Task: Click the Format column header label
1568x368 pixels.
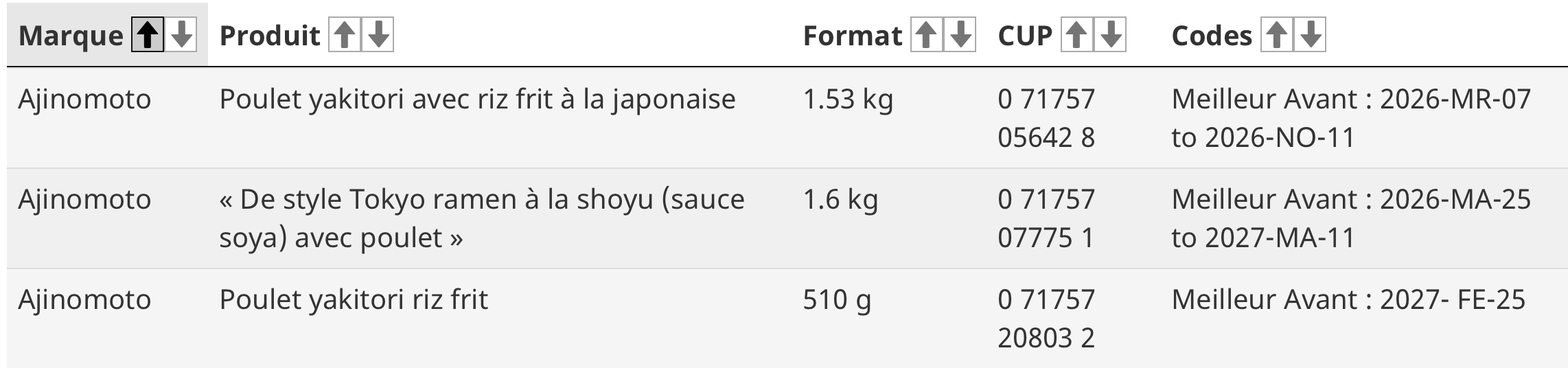Action: (x=853, y=36)
